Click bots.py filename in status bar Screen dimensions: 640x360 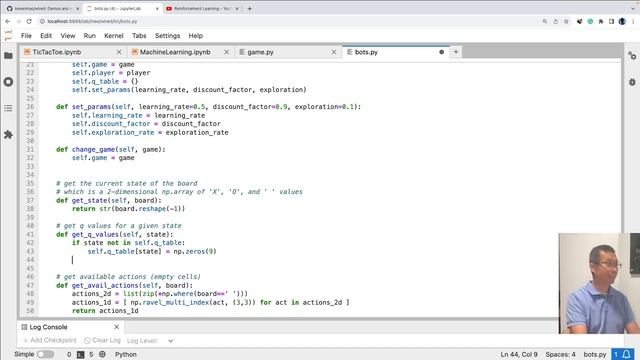(x=595, y=354)
